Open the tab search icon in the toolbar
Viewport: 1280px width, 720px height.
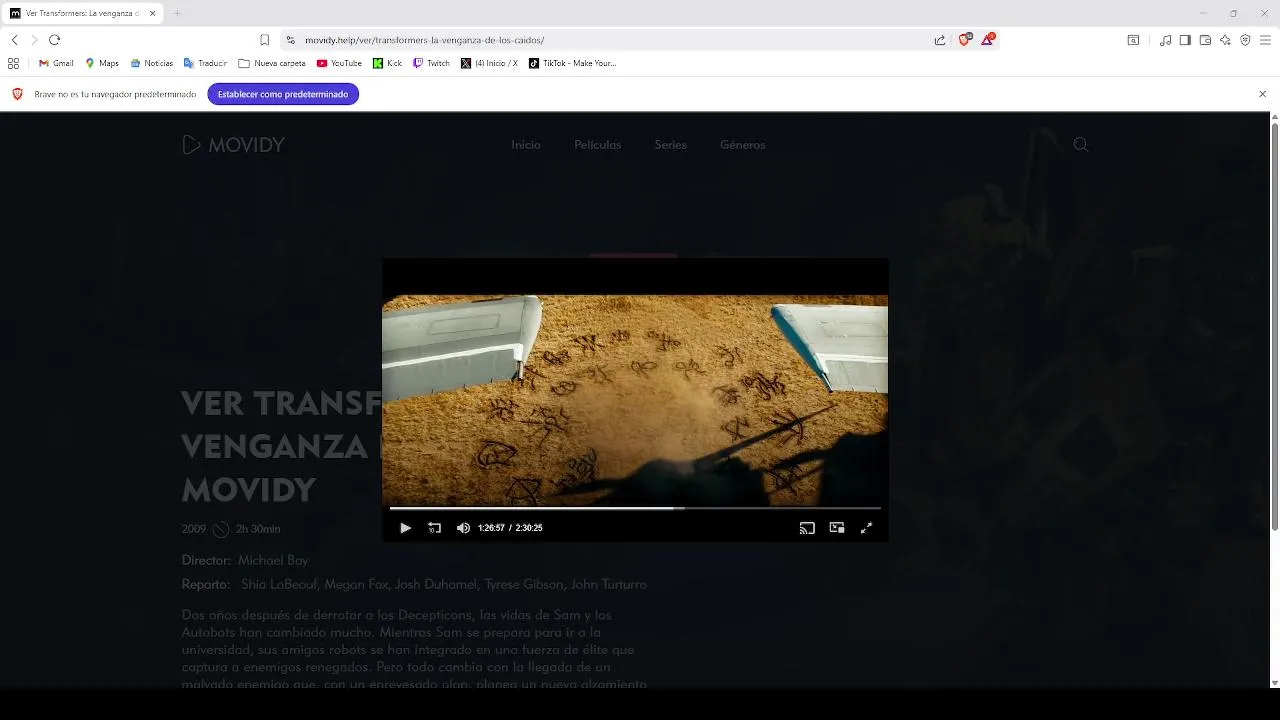(x=1133, y=40)
